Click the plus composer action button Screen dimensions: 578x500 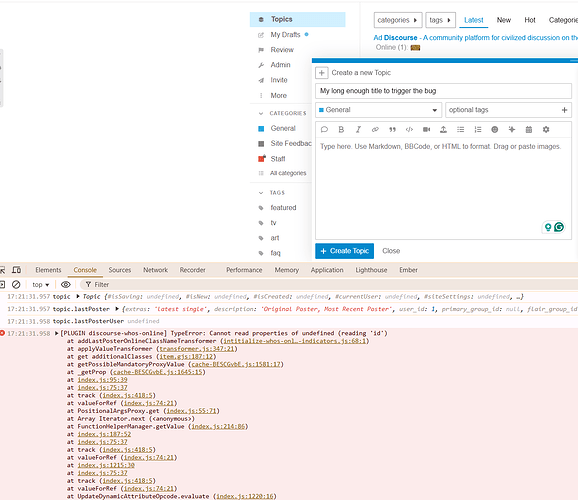[x=321, y=73]
